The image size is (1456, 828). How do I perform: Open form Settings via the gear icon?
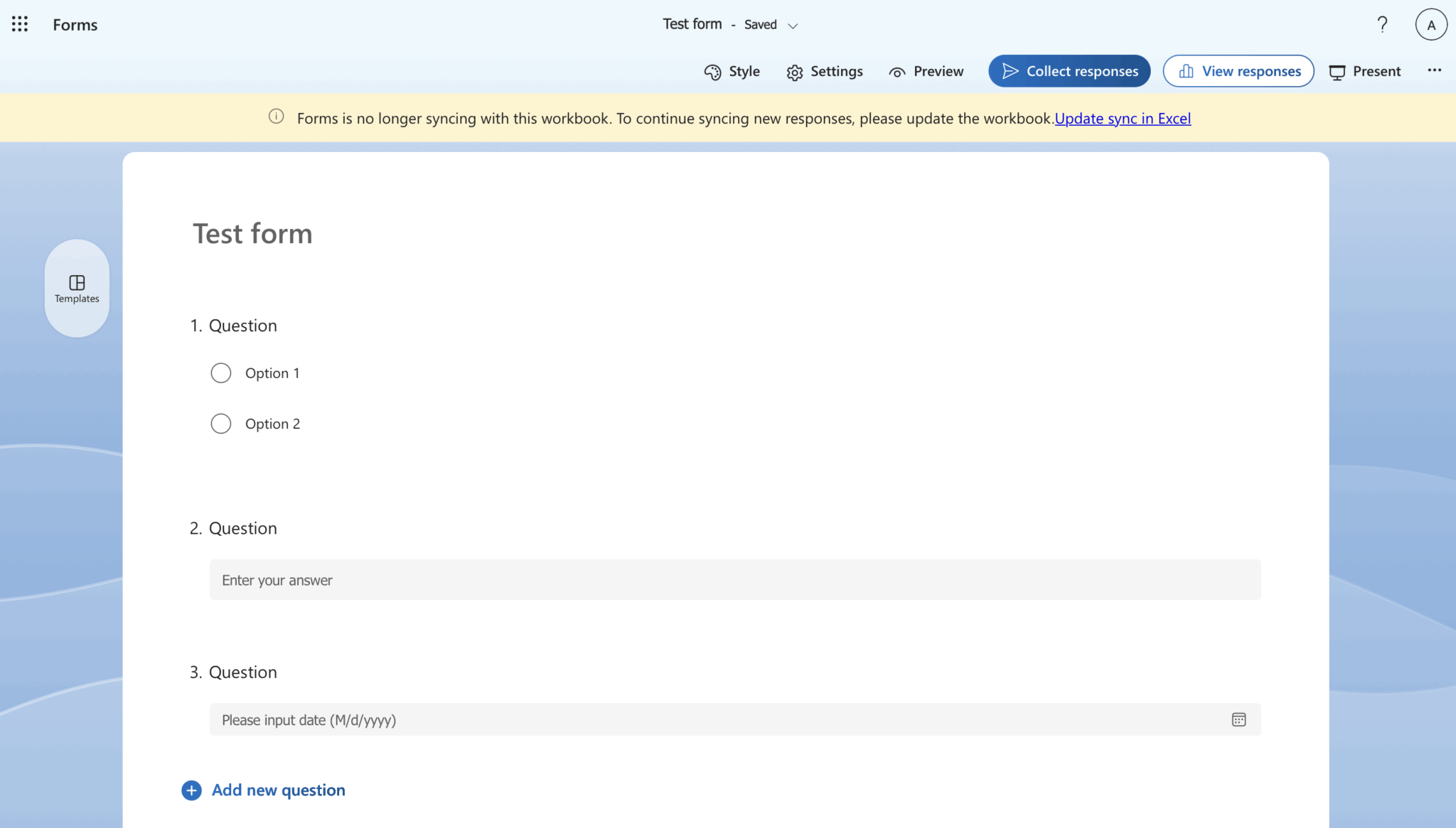825,71
